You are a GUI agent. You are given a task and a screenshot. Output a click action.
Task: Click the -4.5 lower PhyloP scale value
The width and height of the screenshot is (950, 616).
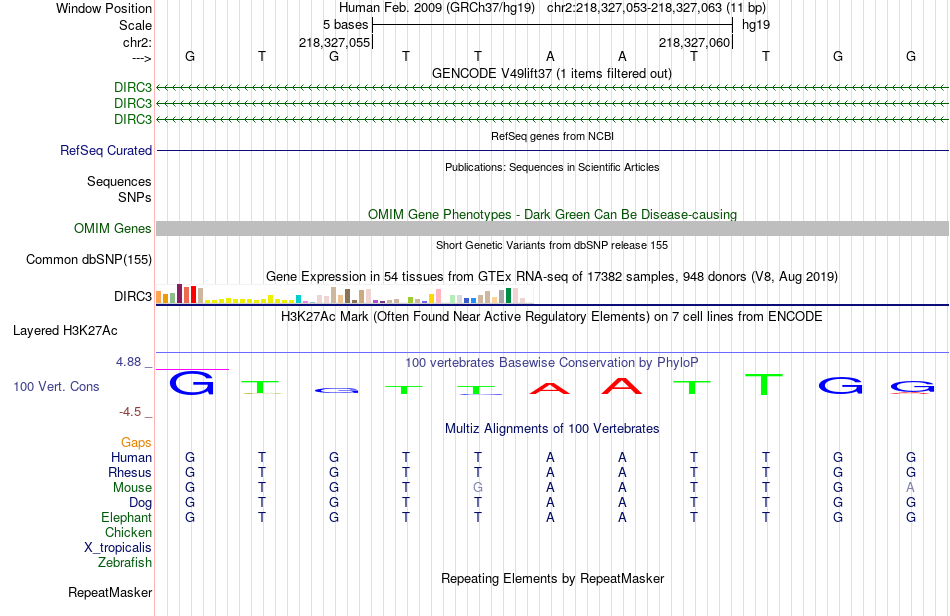[130, 412]
